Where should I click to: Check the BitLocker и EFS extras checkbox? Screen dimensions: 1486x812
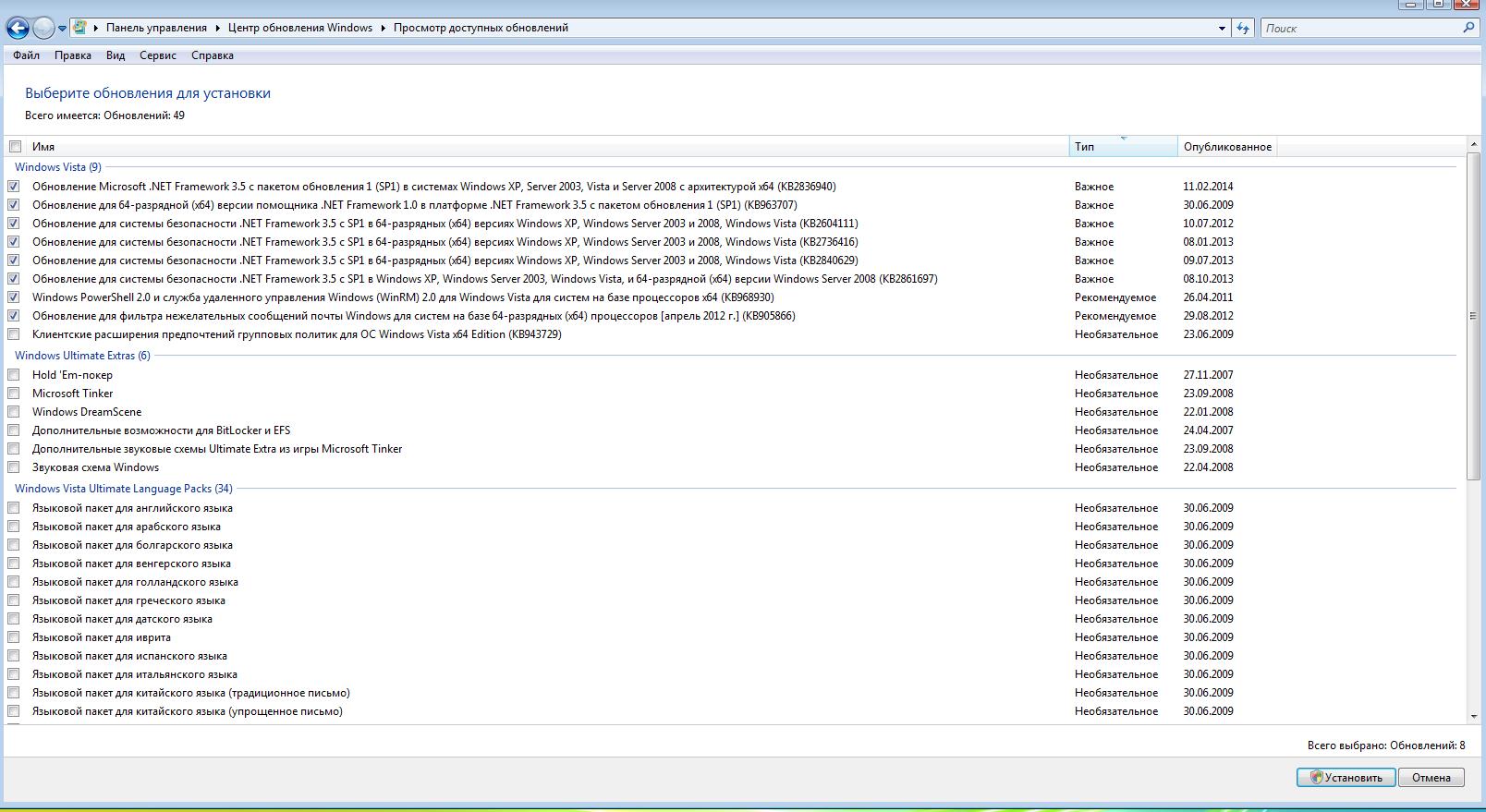point(14,430)
